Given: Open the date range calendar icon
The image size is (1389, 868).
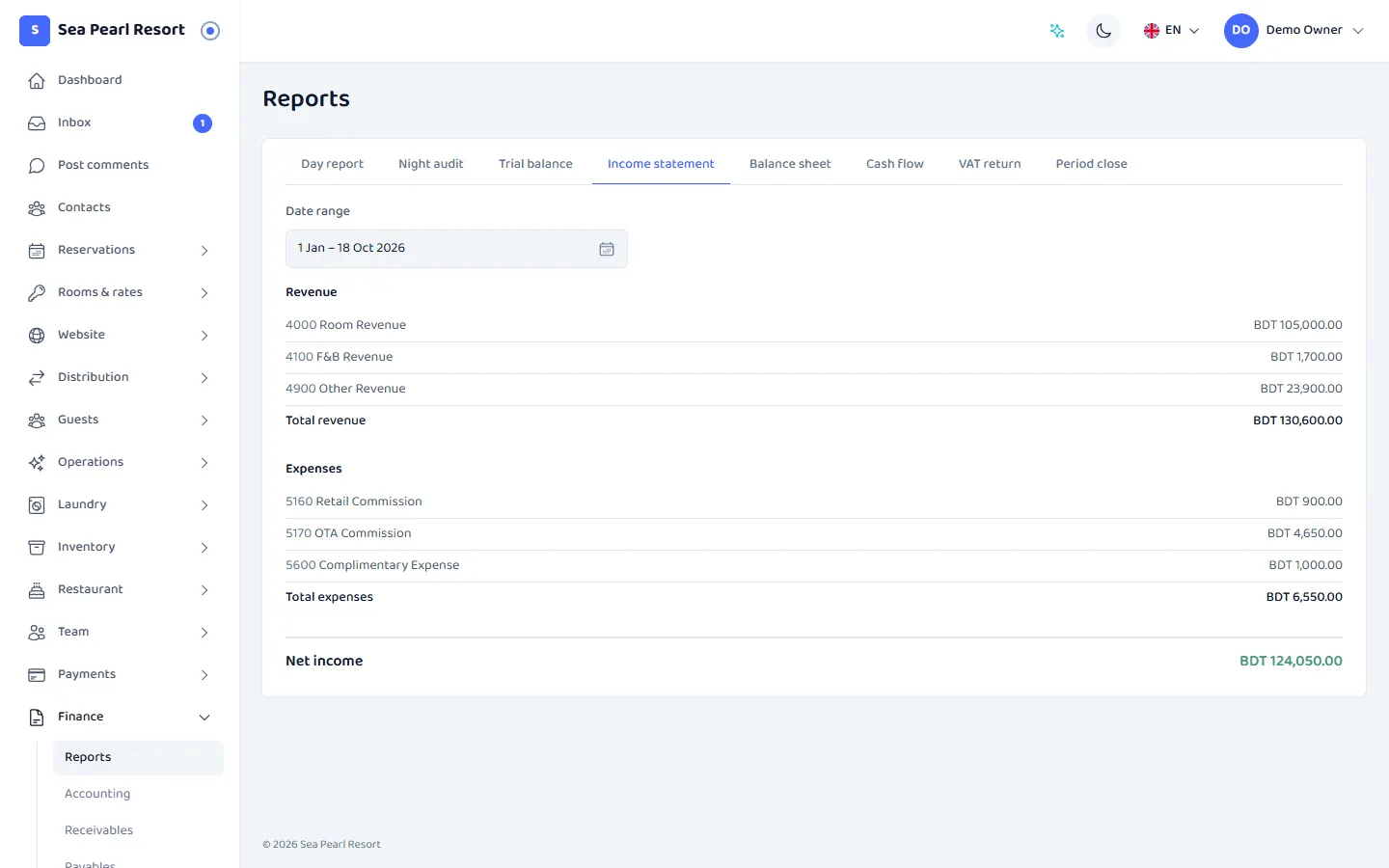Looking at the screenshot, I should 607,249.
